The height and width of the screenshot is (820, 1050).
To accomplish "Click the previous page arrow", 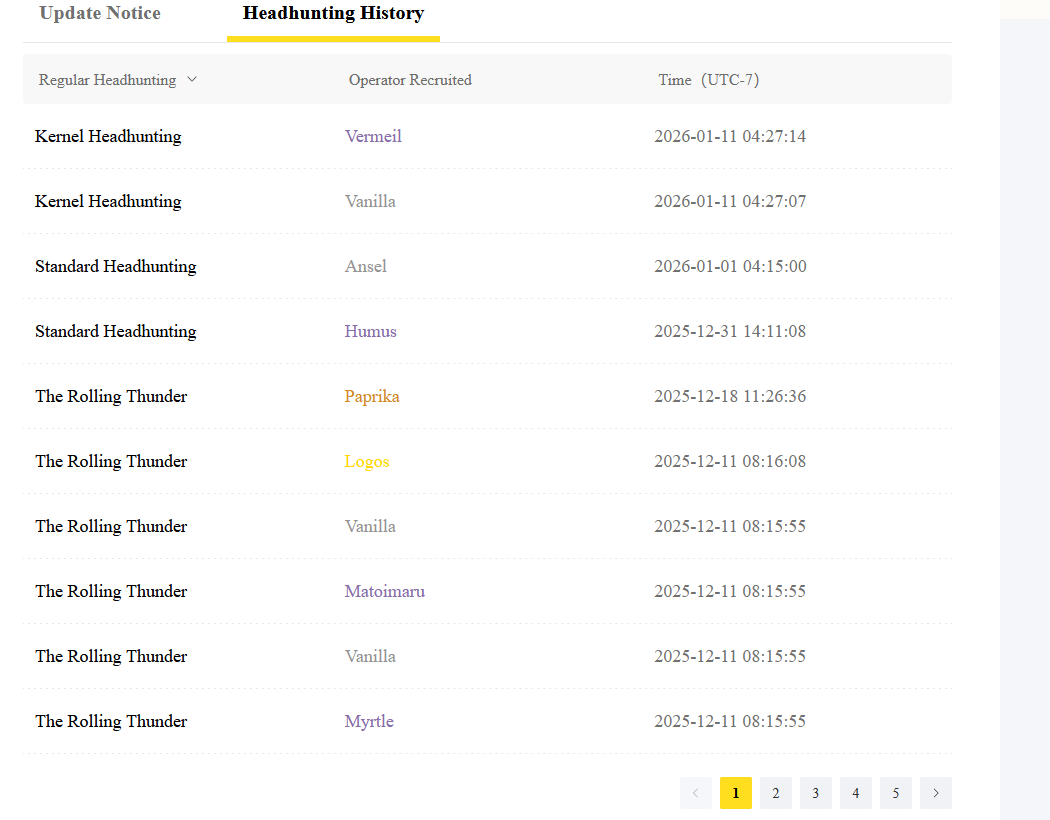I will click(x=695, y=793).
